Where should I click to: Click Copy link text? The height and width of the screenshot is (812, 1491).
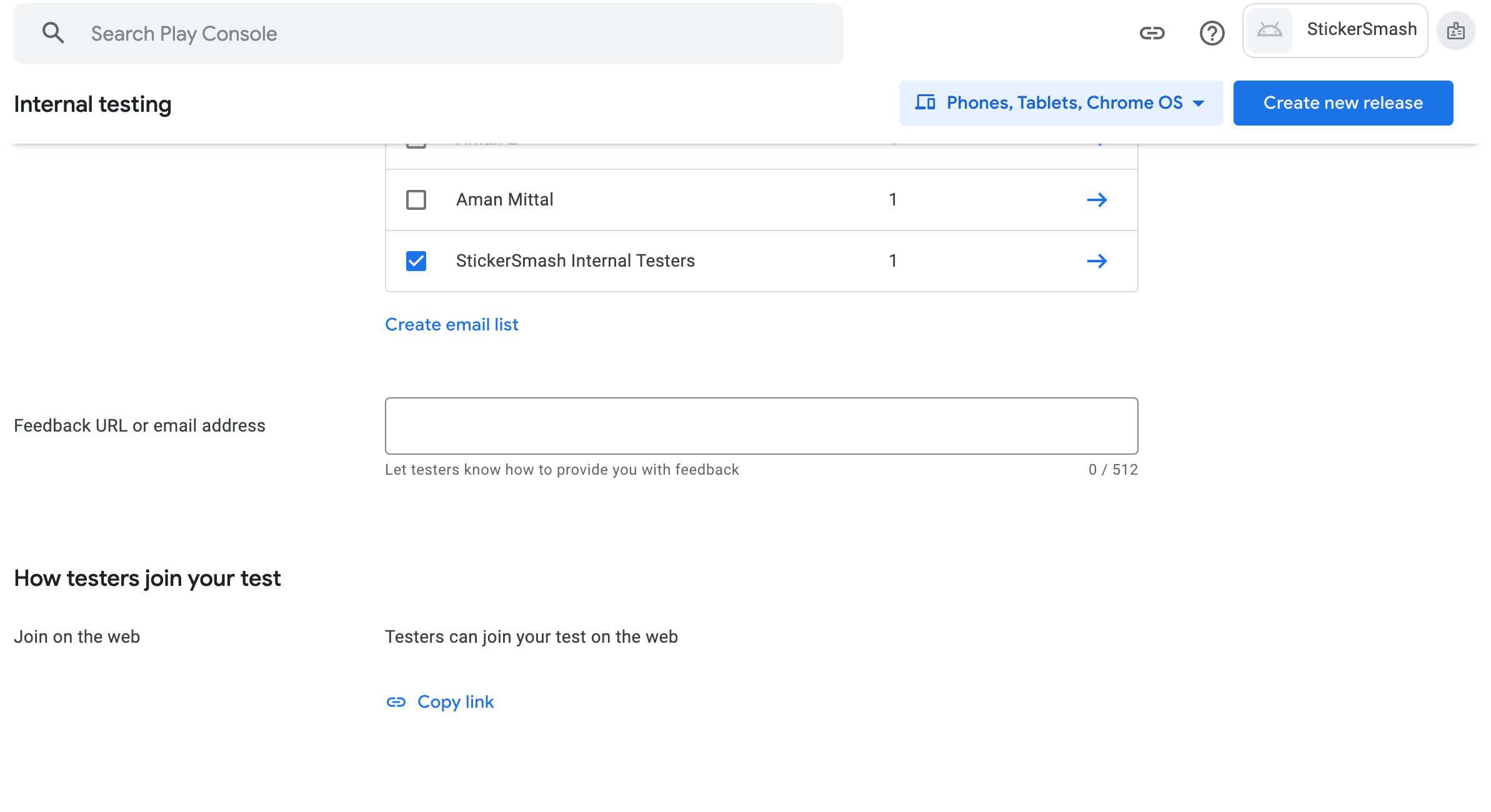pyautogui.click(x=455, y=702)
